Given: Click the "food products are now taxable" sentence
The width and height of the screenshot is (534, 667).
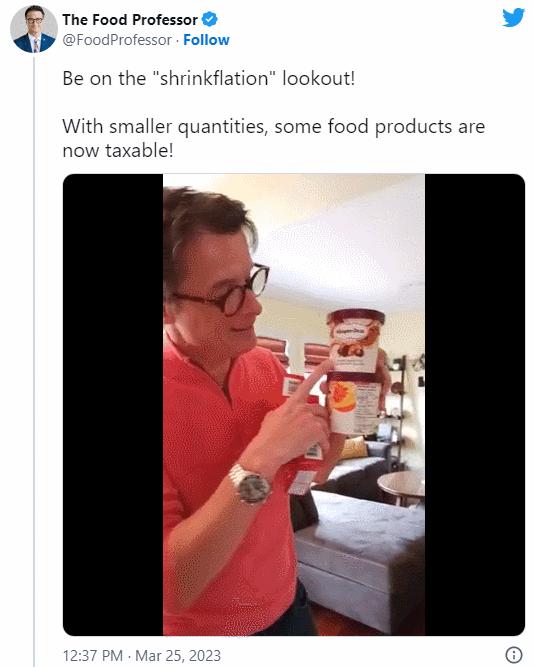Looking at the screenshot, I should tap(274, 138).
